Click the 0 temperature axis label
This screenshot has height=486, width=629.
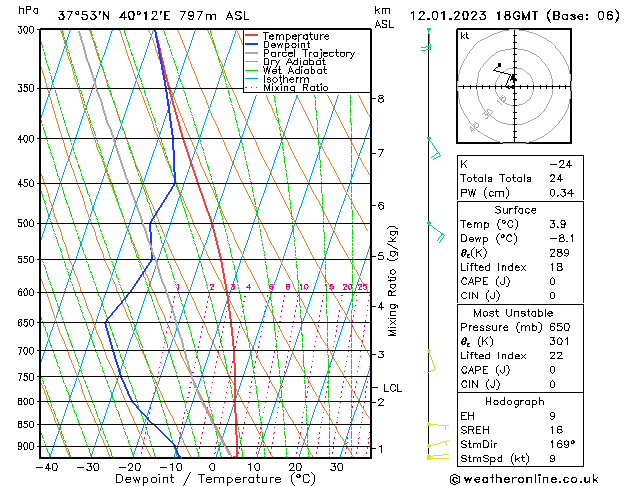click(x=212, y=467)
